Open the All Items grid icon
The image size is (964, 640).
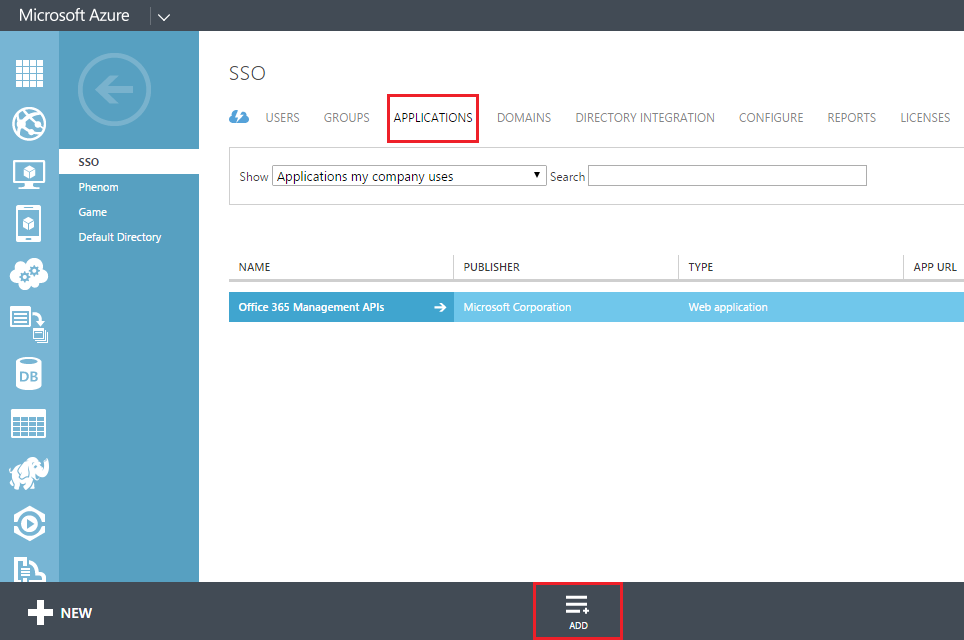(29, 74)
